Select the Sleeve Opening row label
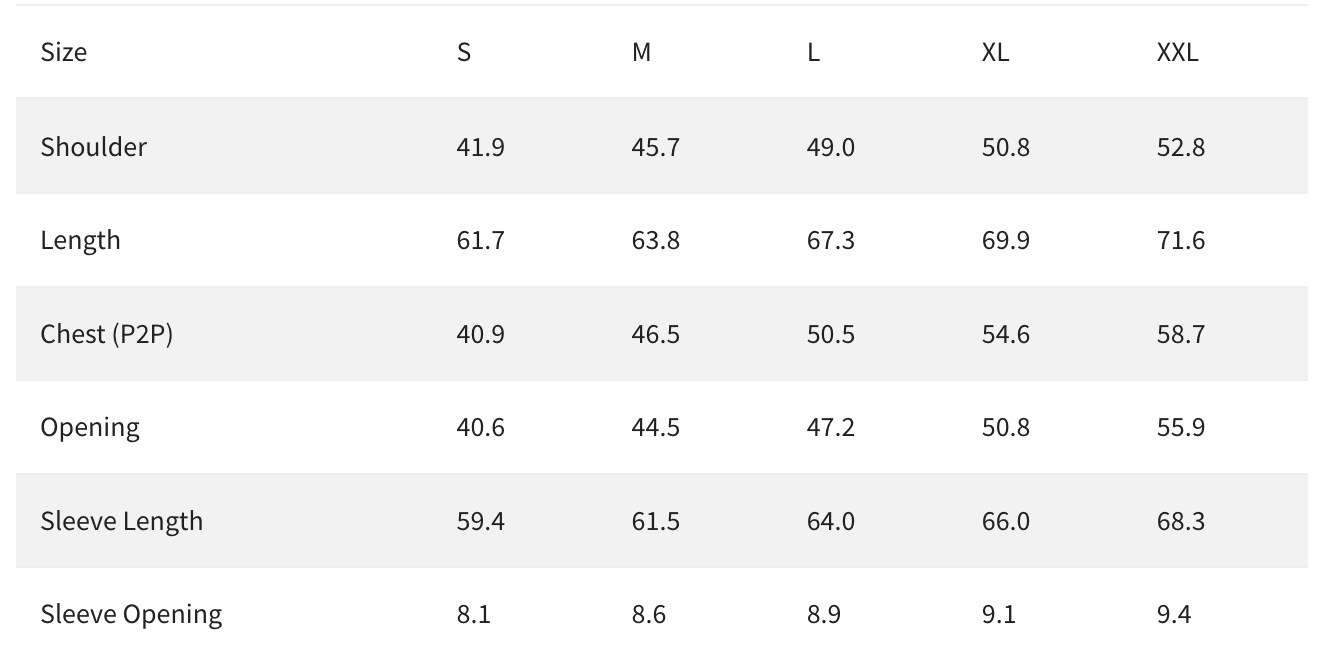The height and width of the screenshot is (668, 1330). pyautogui.click(x=132, y=614)
